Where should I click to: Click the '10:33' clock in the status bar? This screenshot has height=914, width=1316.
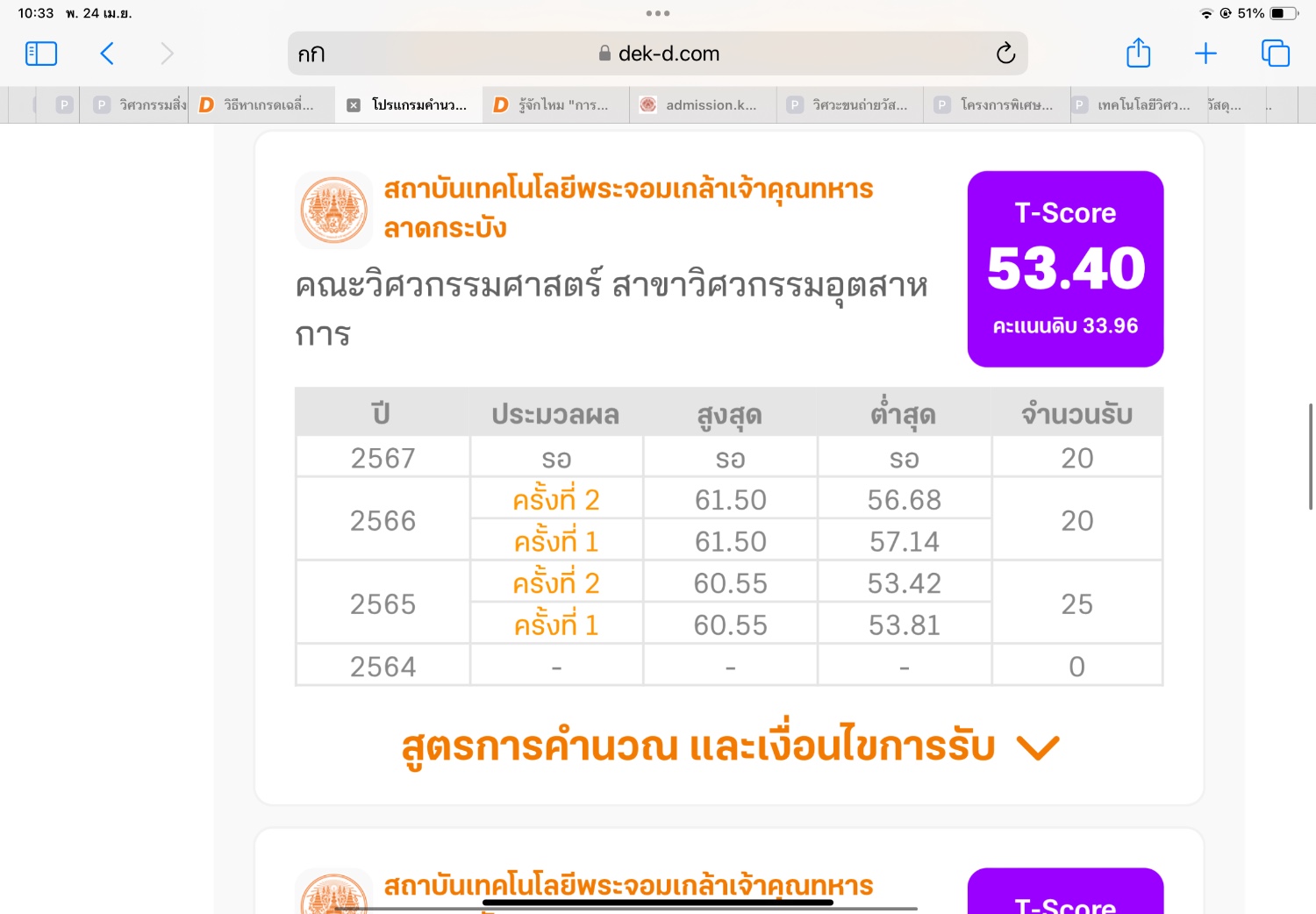pos(36,13)
